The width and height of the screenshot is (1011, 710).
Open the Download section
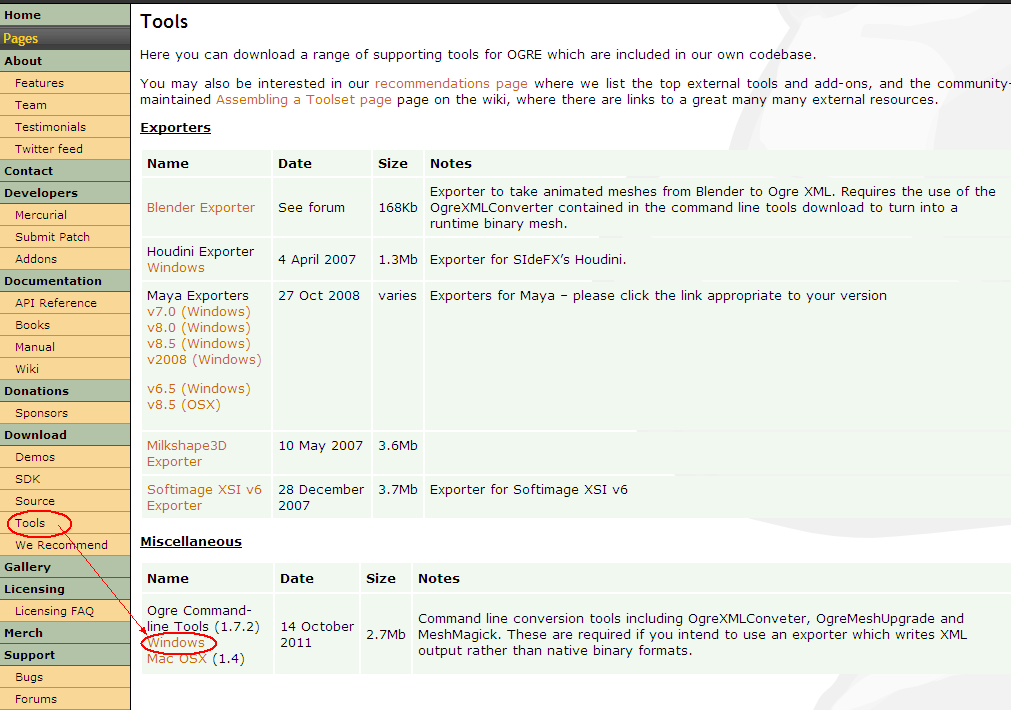click(64, 435)
